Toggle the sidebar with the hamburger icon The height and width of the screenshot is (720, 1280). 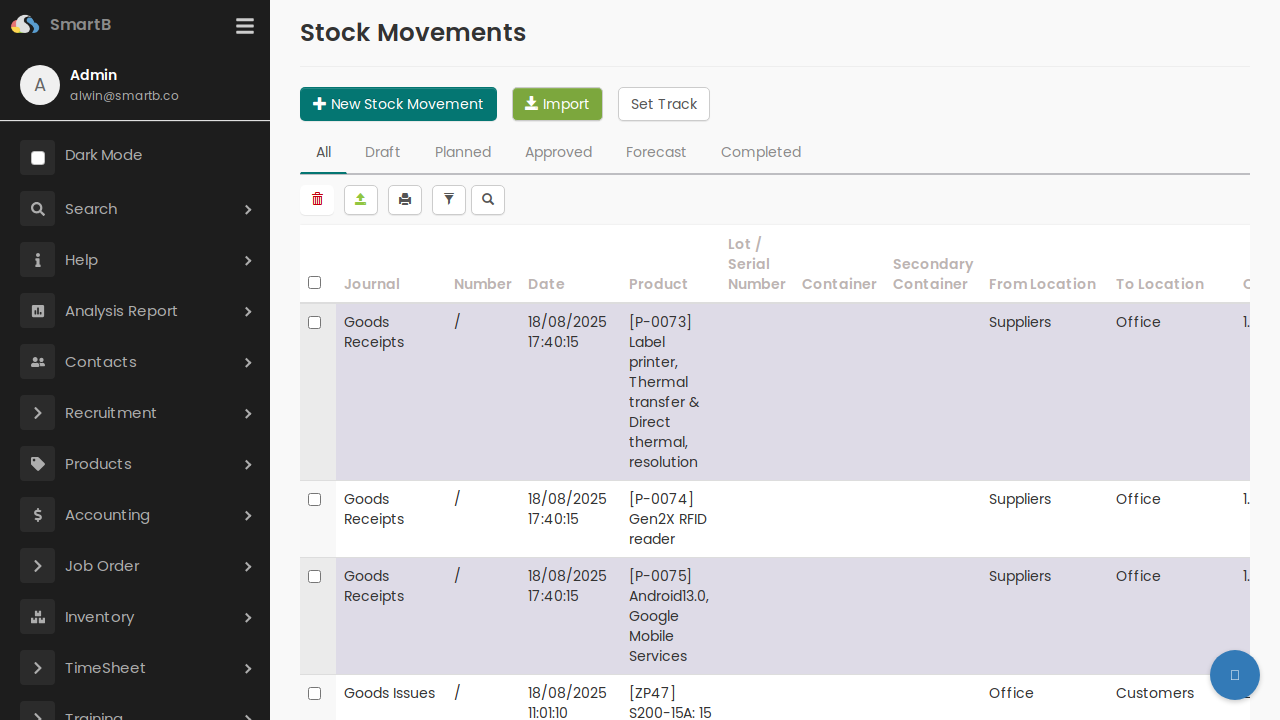[244, 26]
